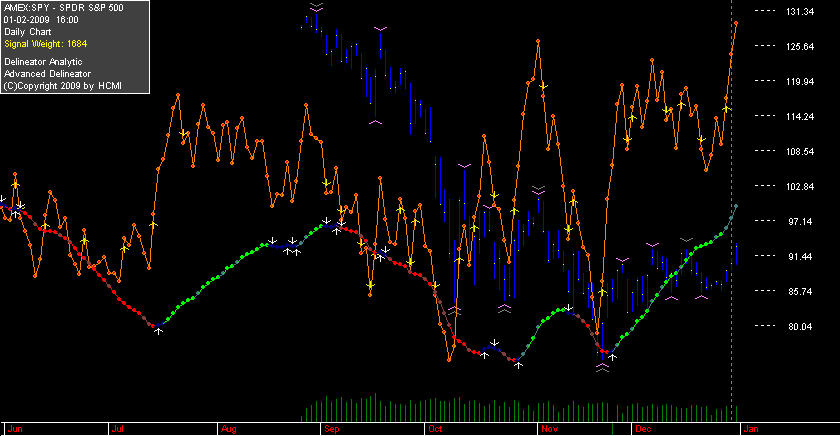Image resolution: width=840 pixels, height=436 pixels.
Task: Click the 91.44 price axis label
Action: [x=800, y=257]
